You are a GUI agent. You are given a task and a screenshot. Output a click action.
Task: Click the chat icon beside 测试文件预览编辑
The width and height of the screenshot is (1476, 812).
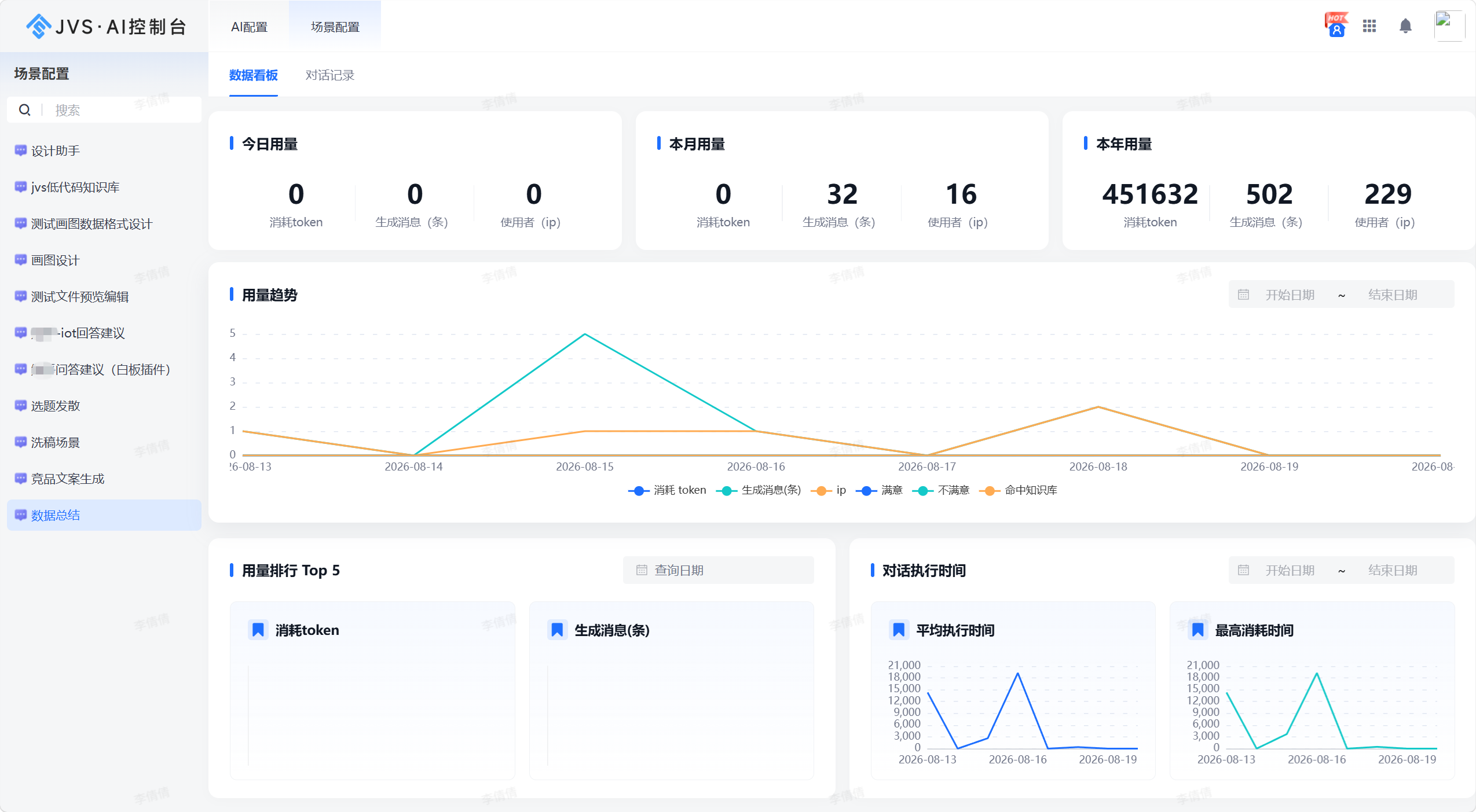coord(20,296)
